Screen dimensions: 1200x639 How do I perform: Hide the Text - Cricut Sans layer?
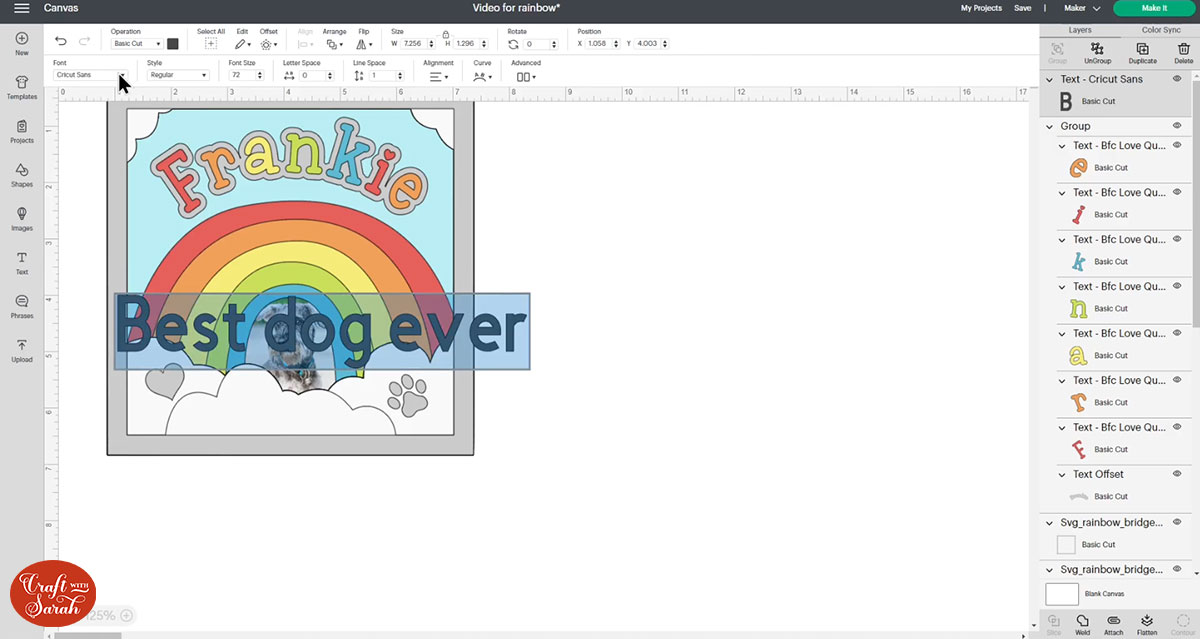1177,79
